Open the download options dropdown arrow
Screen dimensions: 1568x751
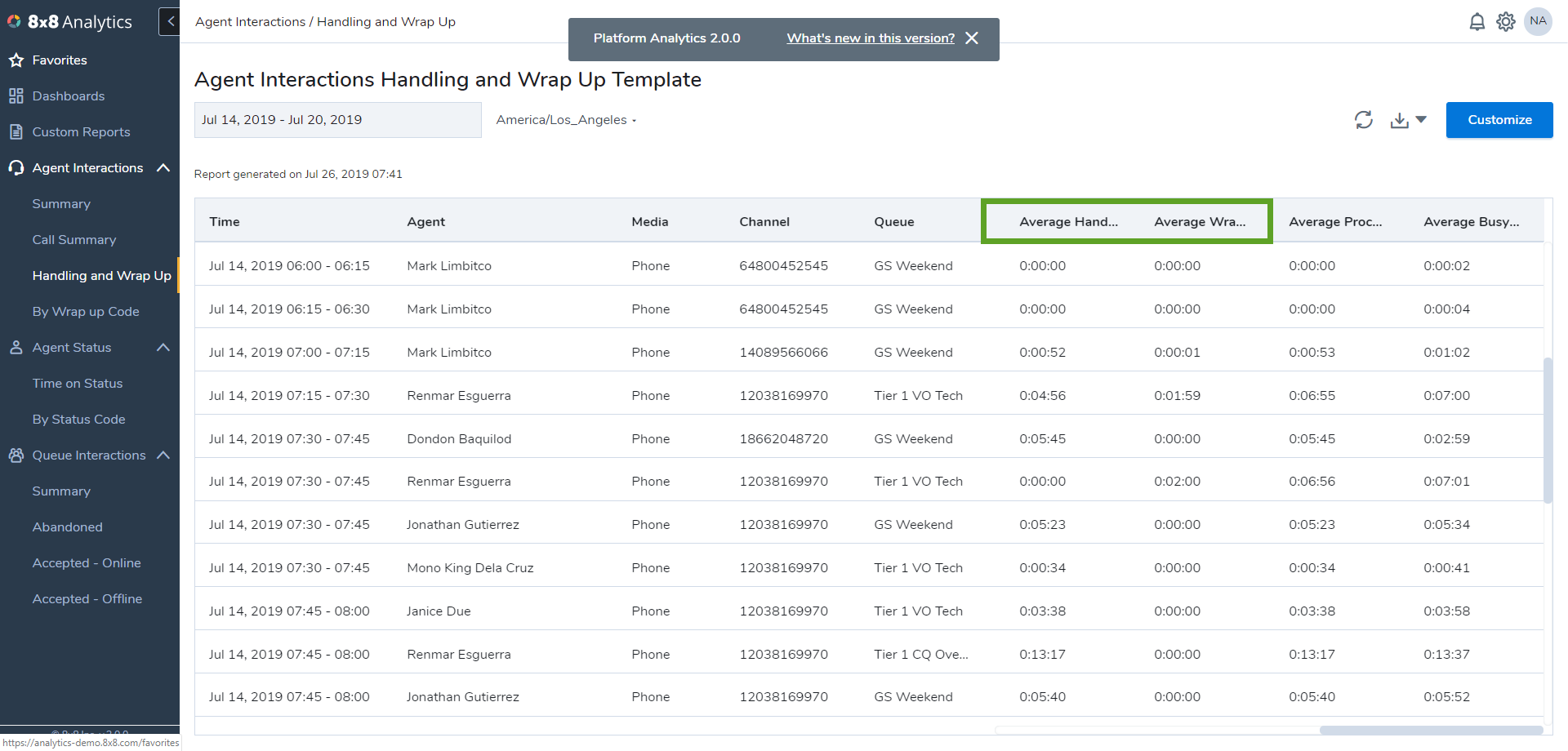click(x=1421, y=120)
